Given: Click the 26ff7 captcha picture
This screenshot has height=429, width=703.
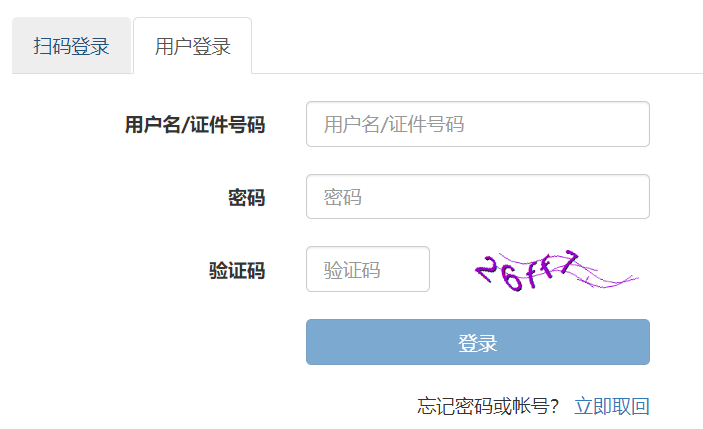Looking at the screenshot, I should 555,270.
